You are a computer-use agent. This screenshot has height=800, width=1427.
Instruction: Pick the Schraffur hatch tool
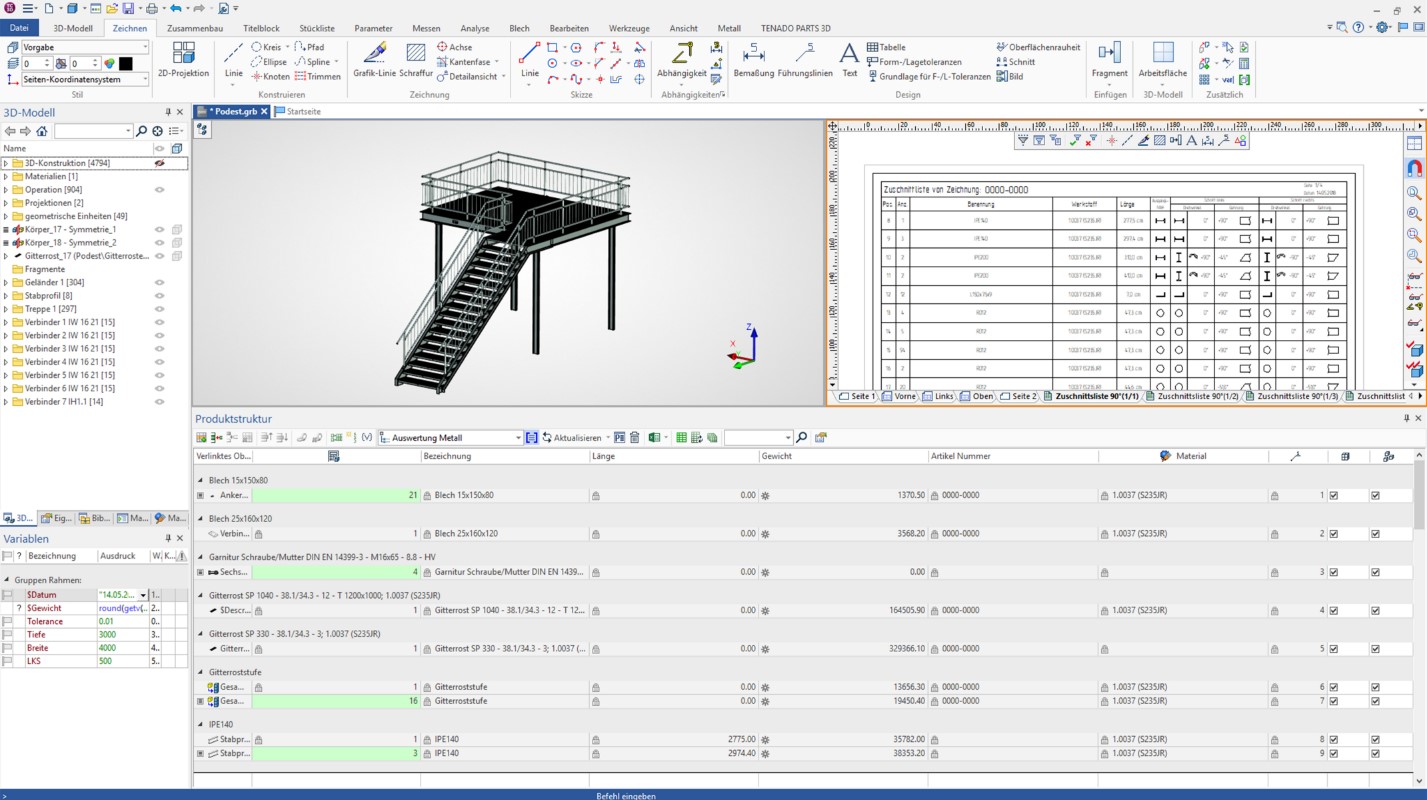416,59
